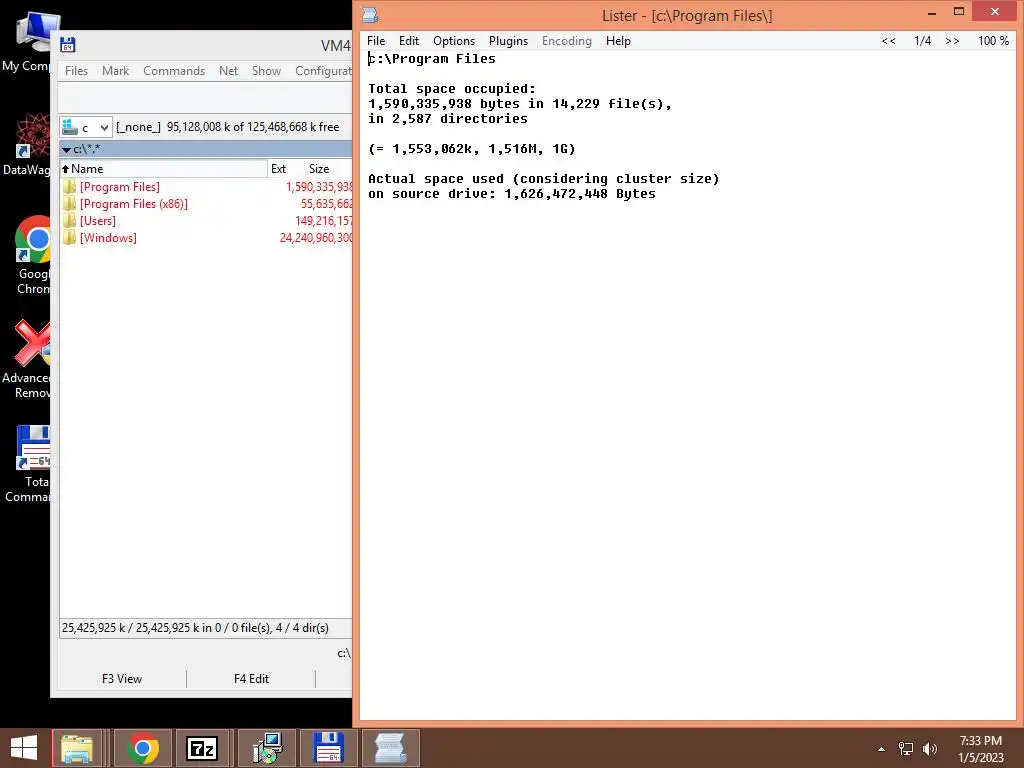Image resolution: width=1024 pixels, height=768 pixels.
Task: Open the Plugins menu in Lister
Action: (x=508, y=40)
